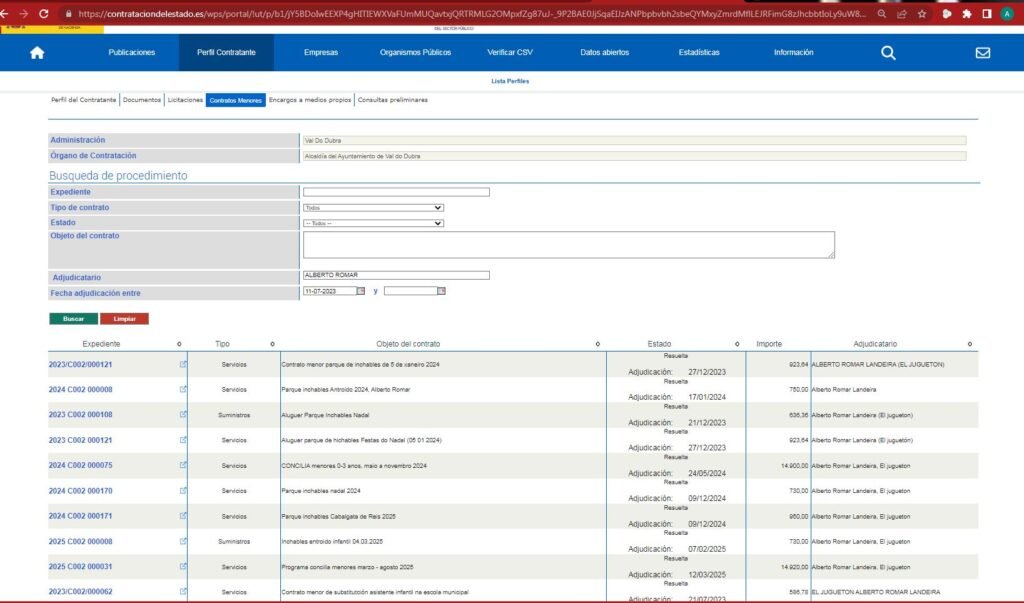The height and width of the screenshot is (603, 1024).
Task: Sort table by Expediente column
Action: (x=179, y=344)
